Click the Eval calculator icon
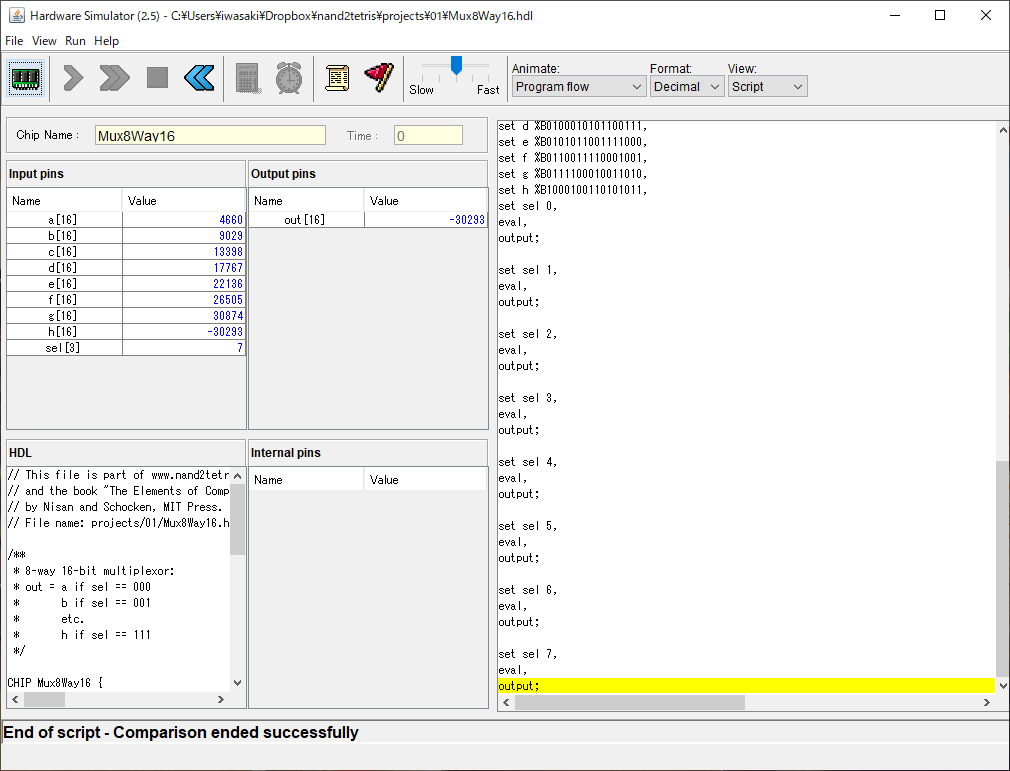The height and width of the screenshot is (771, 1010). click(x=248, y=78)
